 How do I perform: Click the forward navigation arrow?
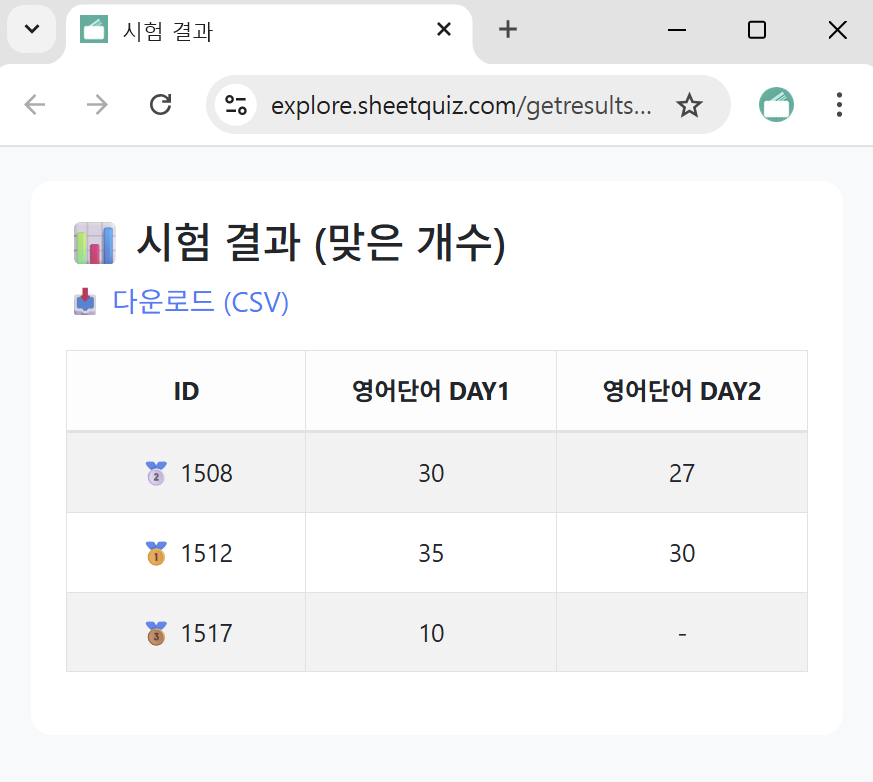click(x=97, y=104)
